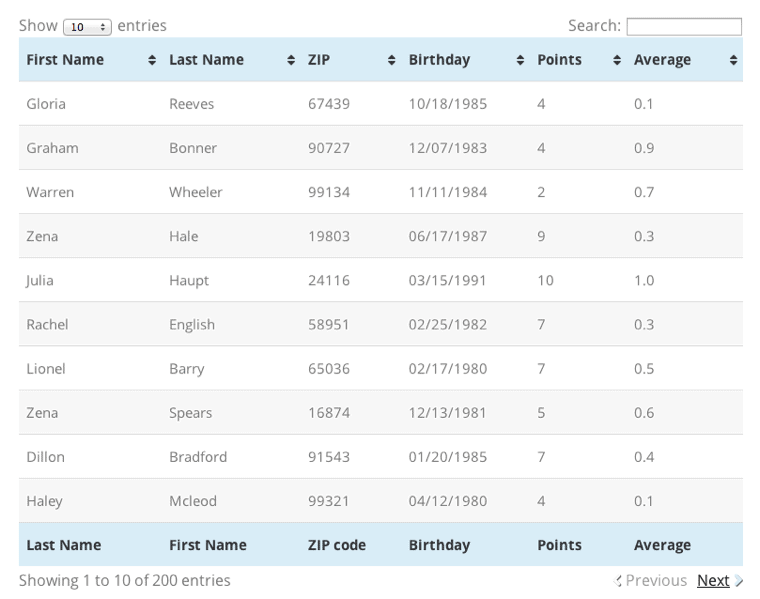Click the Previous page link
The height and width of the screenshot is (599, 760).
point(656,581)
